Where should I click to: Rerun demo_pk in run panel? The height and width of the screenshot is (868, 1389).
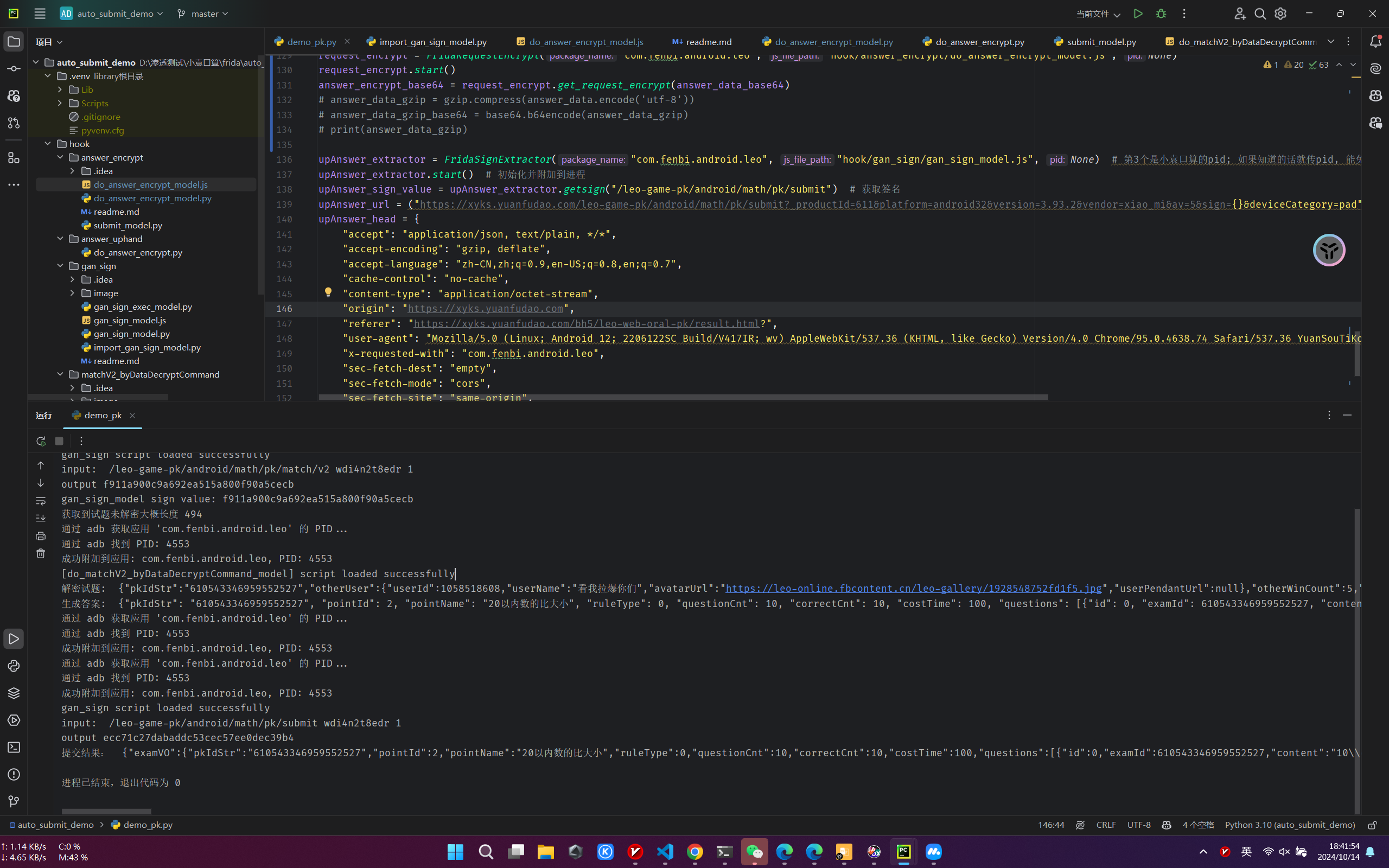[x=41, y=441]
